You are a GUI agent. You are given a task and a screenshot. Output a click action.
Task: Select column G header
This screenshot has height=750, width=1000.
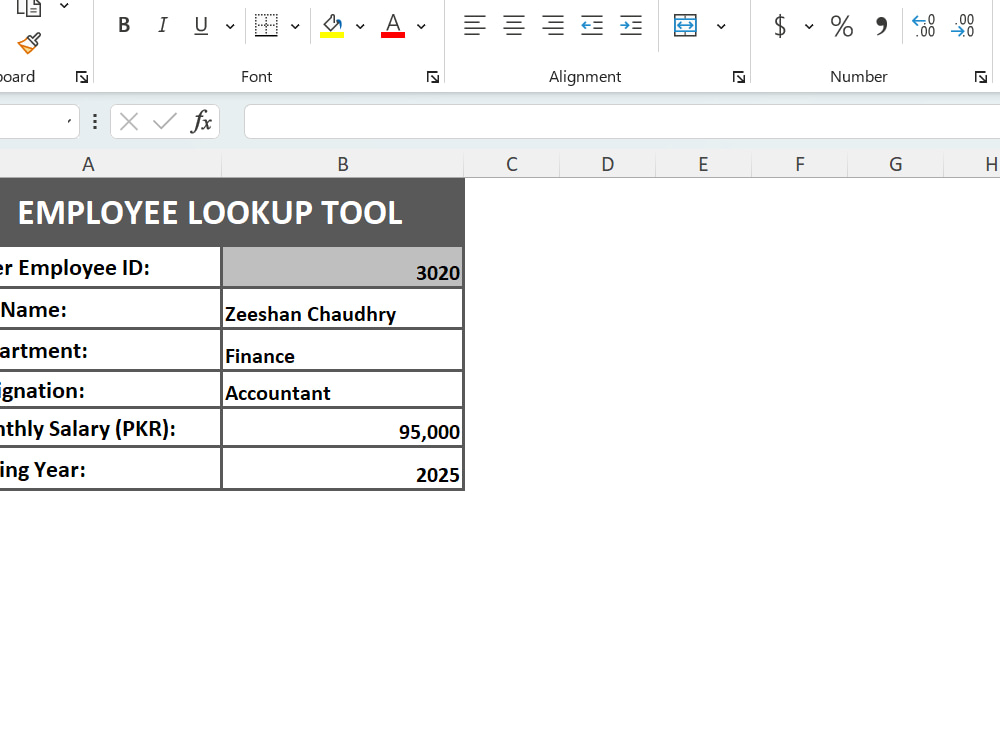(895, 165)
